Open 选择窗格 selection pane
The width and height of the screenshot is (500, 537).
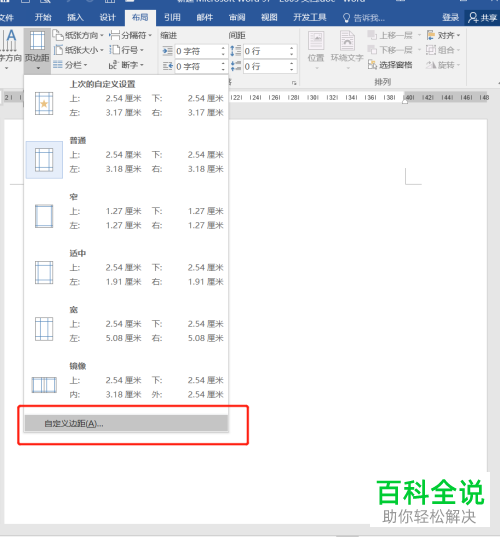coord(390,65)
